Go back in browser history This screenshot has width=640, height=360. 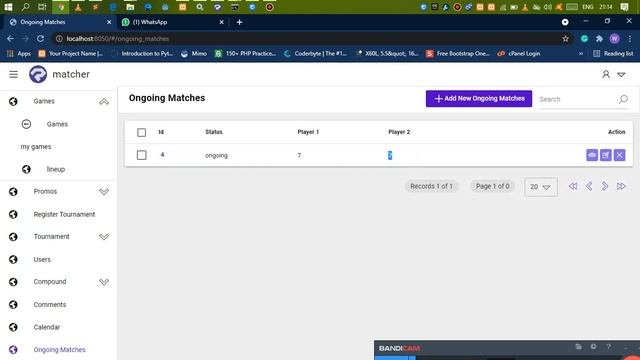(10, 38)
